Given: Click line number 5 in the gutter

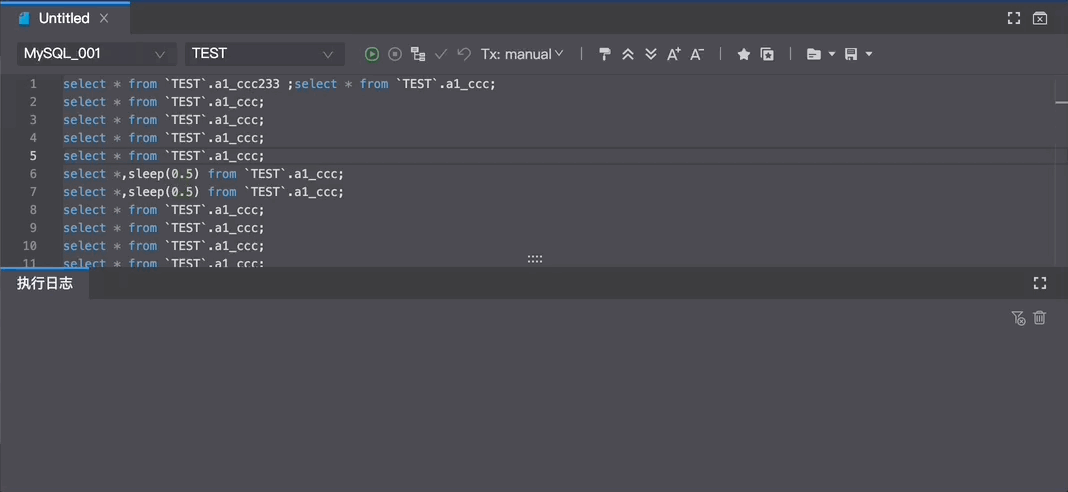Looking at the screenshot, I should coord(33,156).
